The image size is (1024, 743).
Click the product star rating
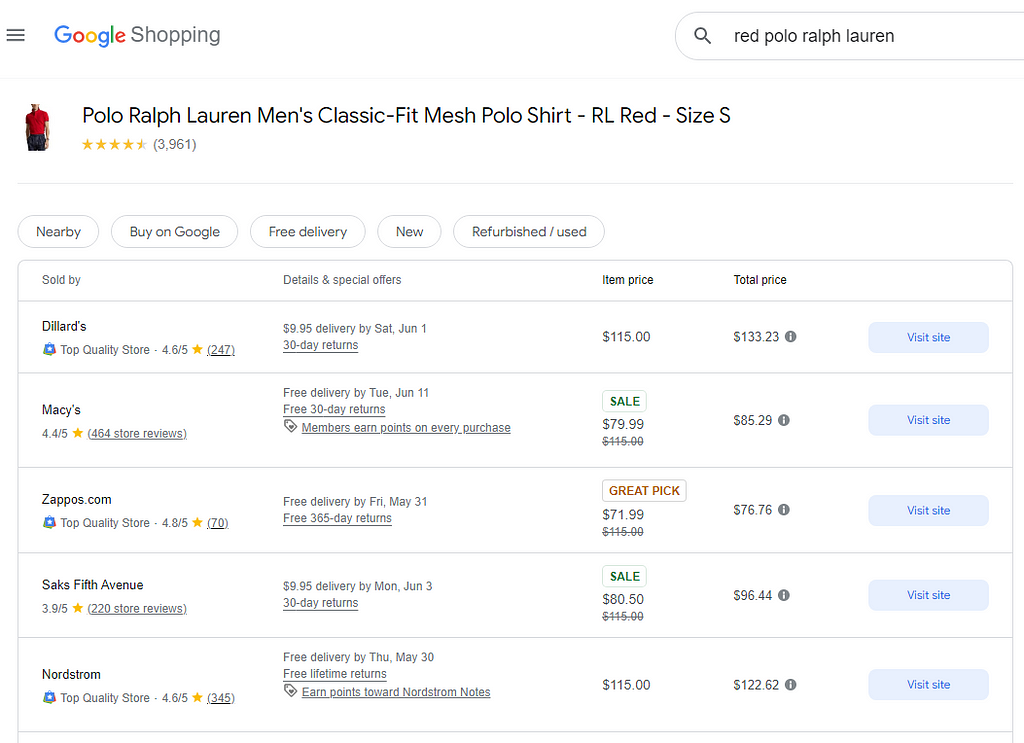point(114,144)
